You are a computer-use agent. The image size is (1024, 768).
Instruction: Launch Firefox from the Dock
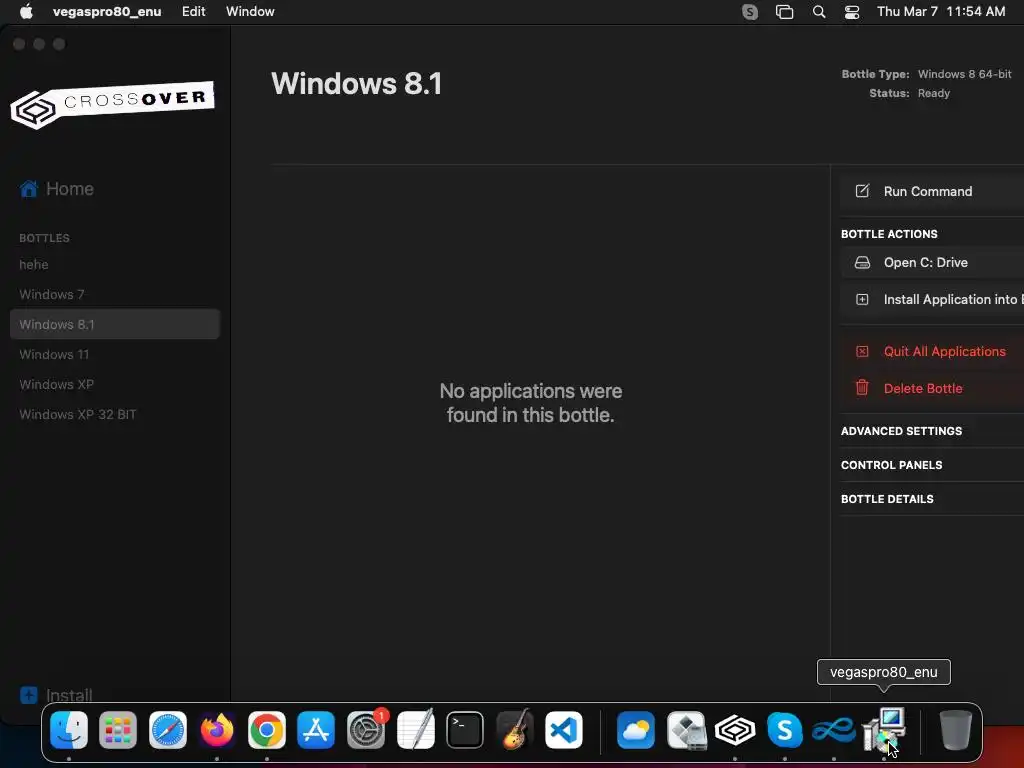pyautogui.click(x=217, y=729)
